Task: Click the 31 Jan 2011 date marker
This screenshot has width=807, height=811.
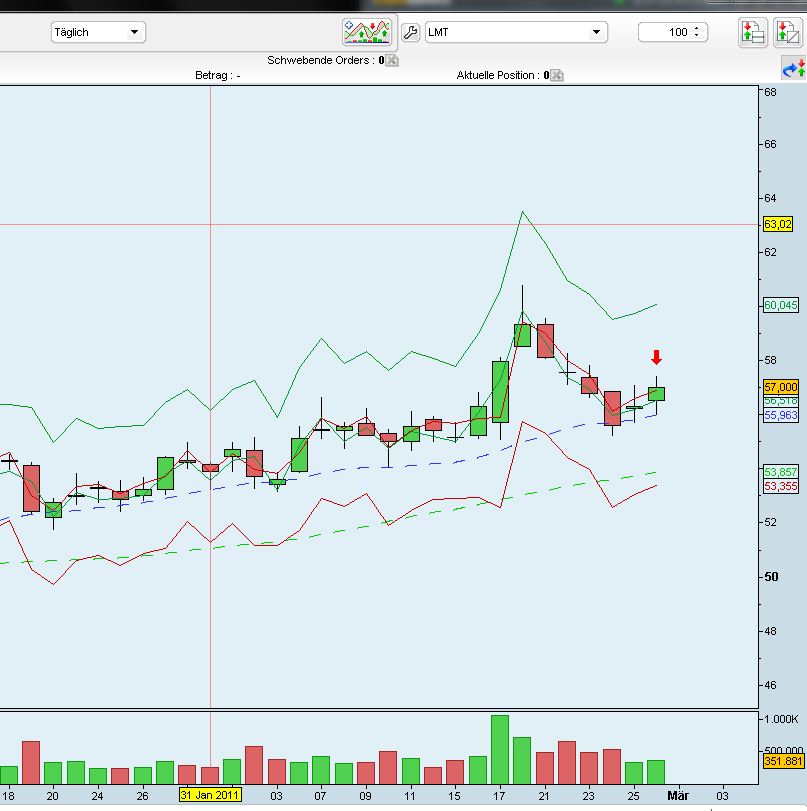Action: (210, 795)
